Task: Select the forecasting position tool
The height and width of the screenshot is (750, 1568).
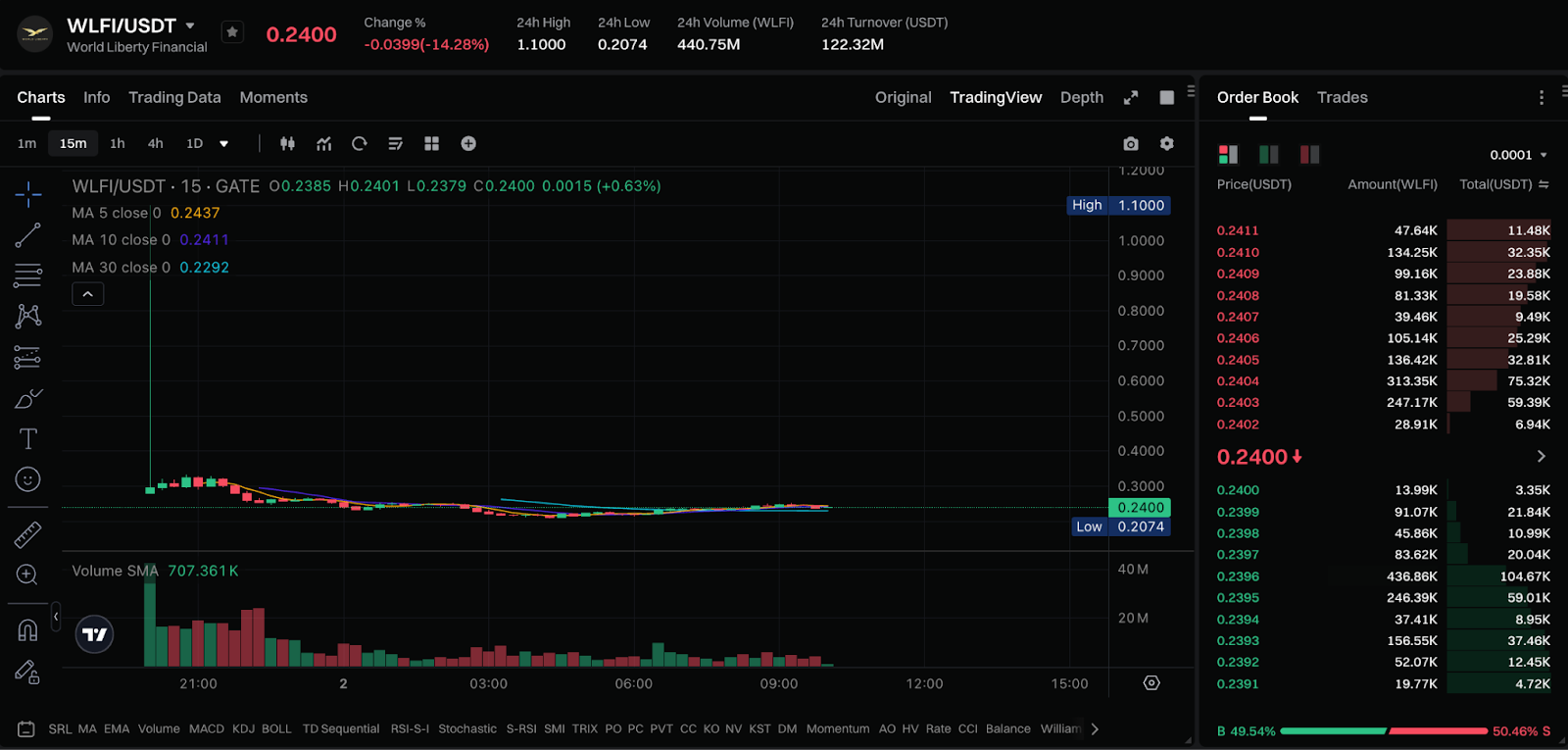Action: tap(27, 358)
